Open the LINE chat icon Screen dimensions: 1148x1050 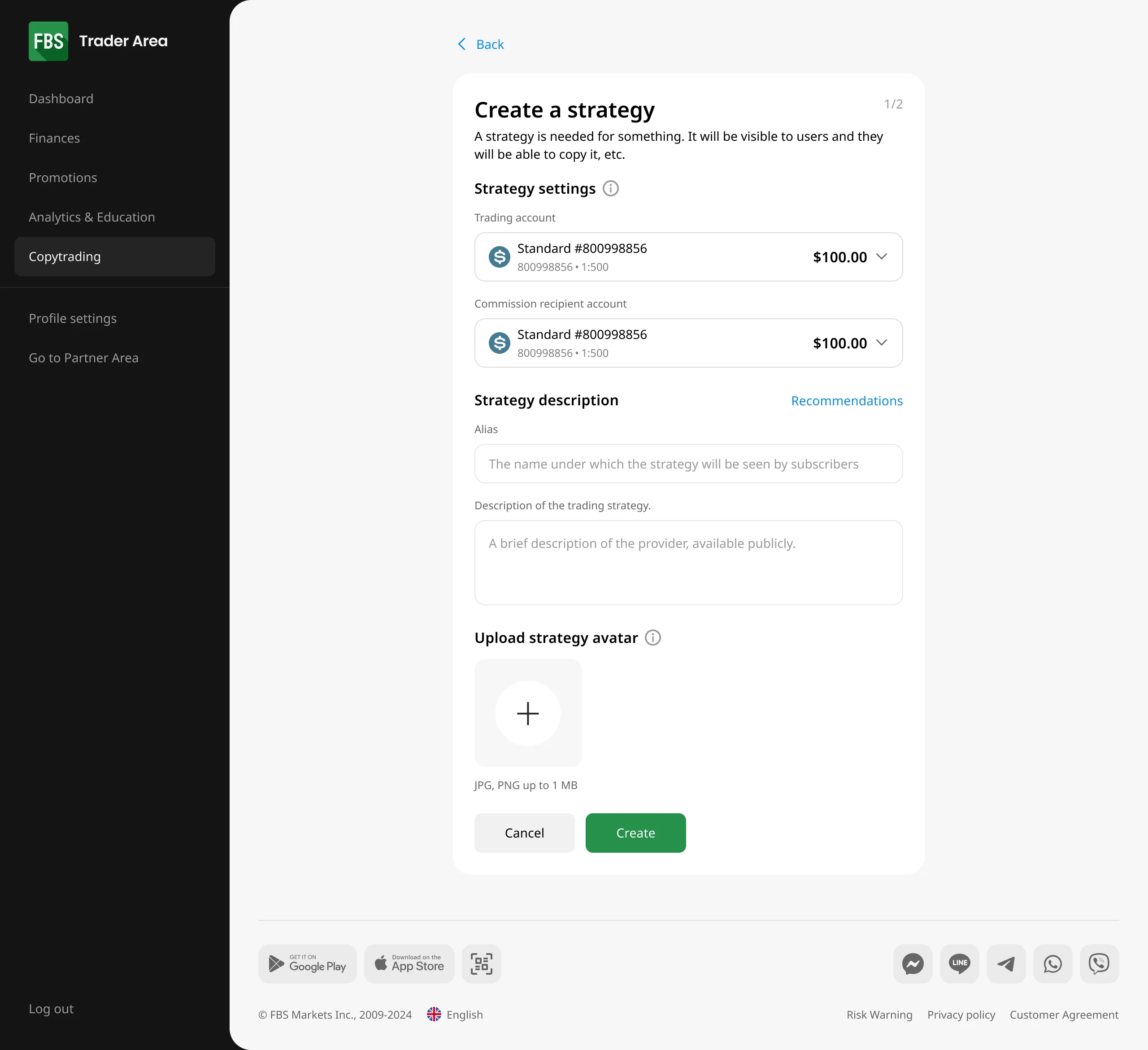click(959, 963)
